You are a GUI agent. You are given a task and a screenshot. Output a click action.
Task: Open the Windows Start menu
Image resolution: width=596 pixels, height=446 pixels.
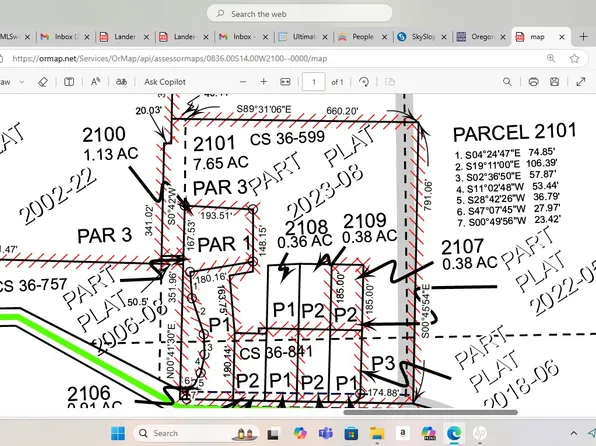(x=118, y=433)
